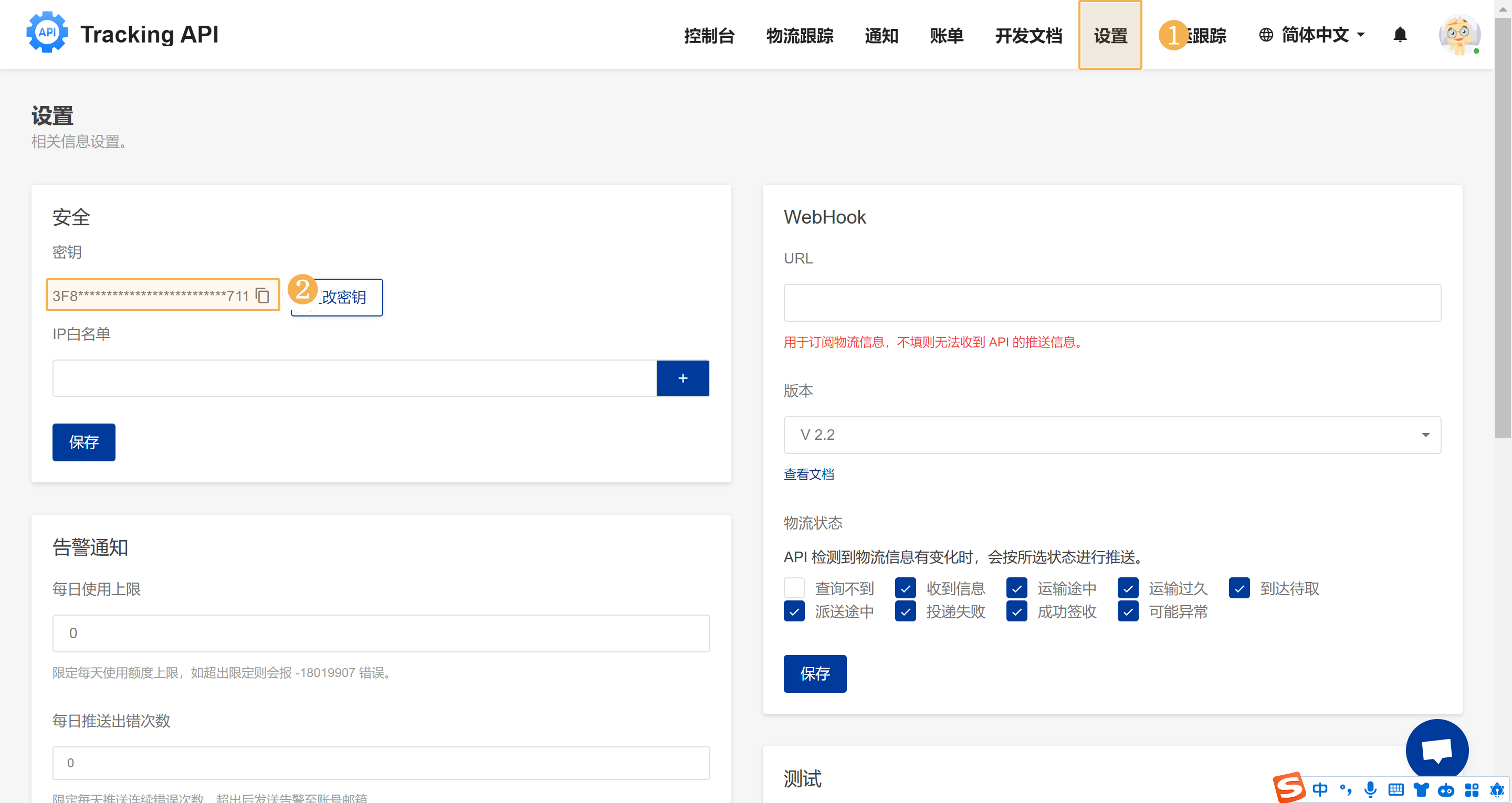Click the Sogou skin shirt icon
The image size is (1512, 803).
tap(1421, 789)
